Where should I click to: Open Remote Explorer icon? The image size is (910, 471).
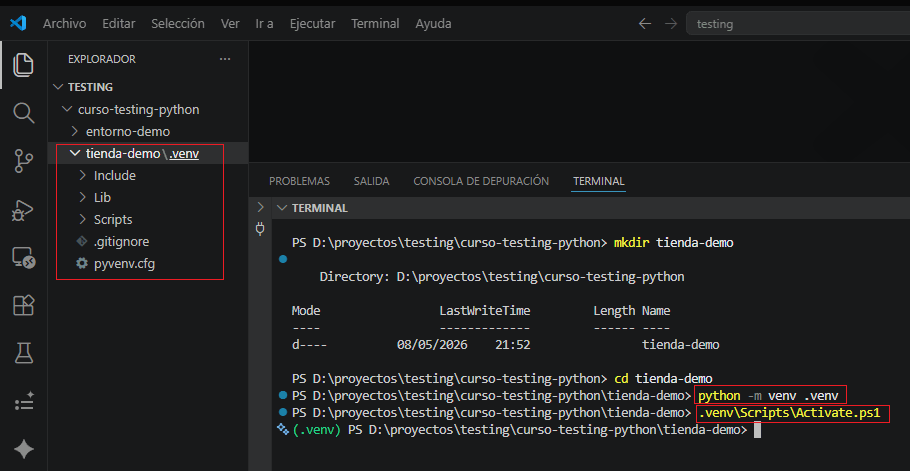pyautogui.click(x=23, y=258)
